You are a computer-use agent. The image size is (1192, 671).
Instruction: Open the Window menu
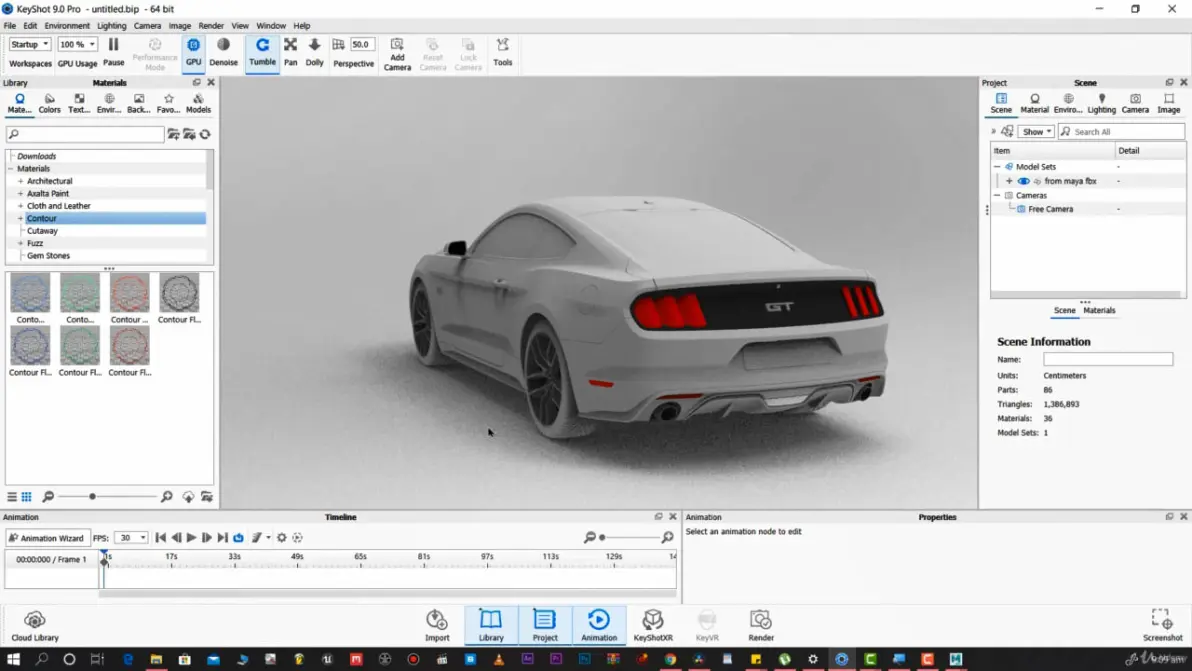click(271, 25)
